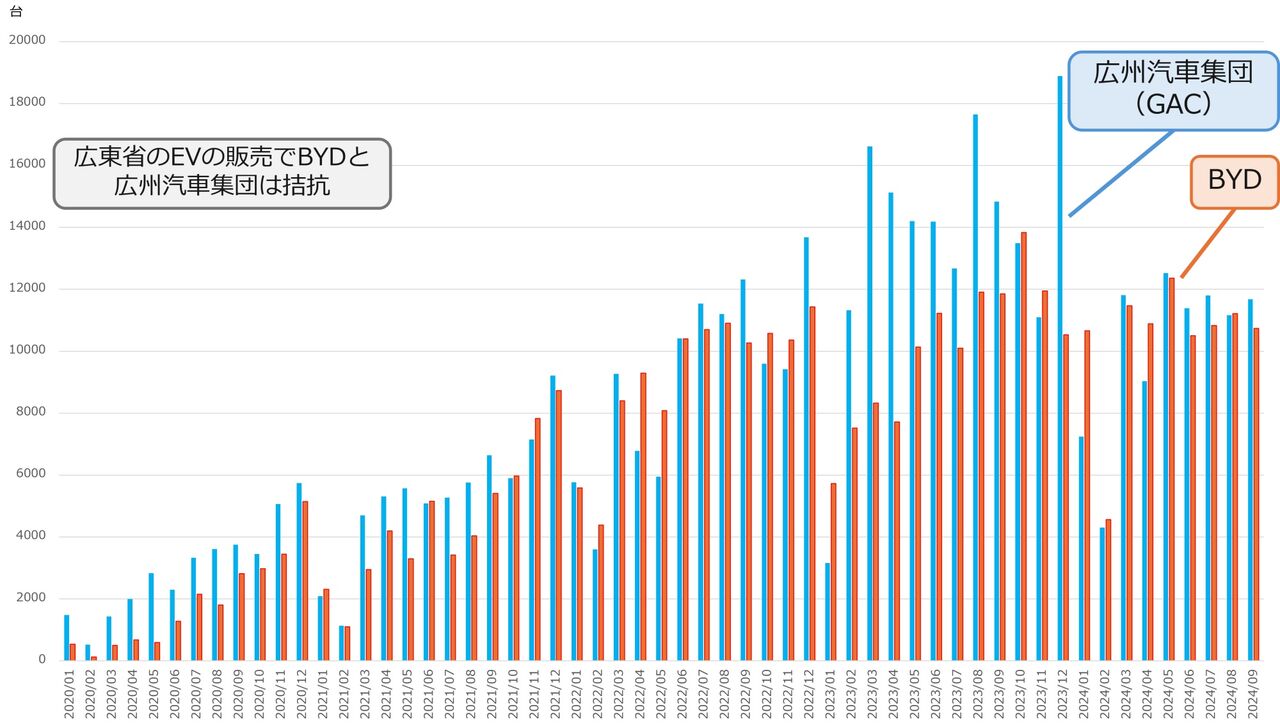Select the blue GAC bar for 2023/08
Viewport: 1280px width, 728px height.
(975, 387)
